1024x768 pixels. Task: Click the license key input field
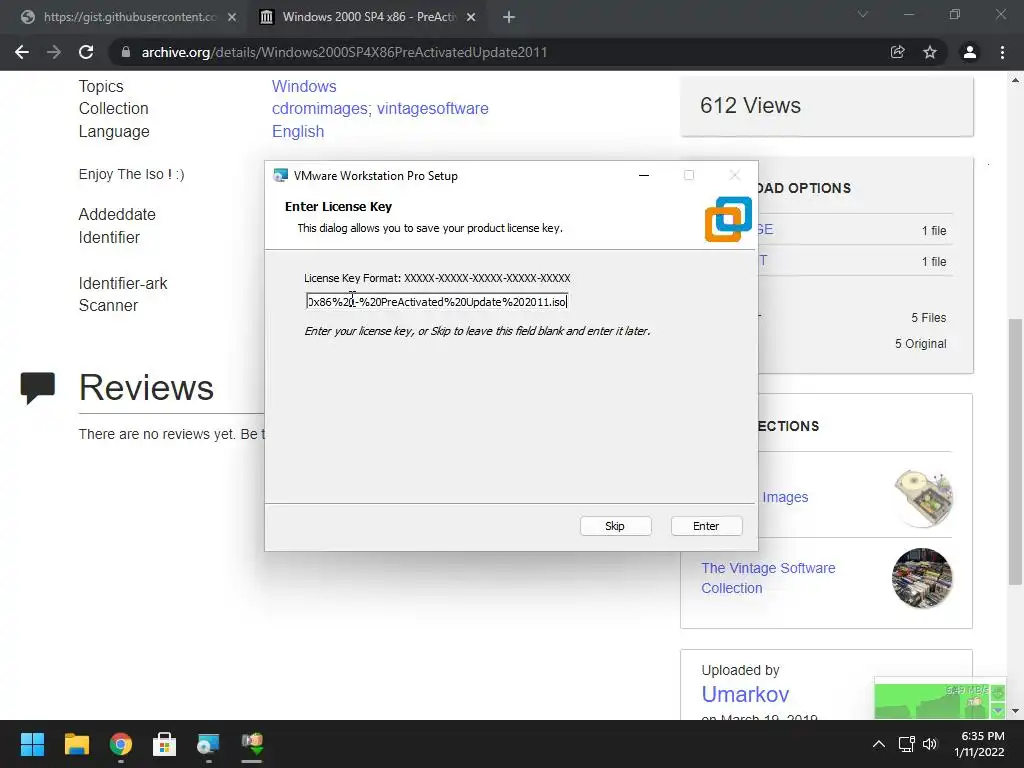pos(437,301)
